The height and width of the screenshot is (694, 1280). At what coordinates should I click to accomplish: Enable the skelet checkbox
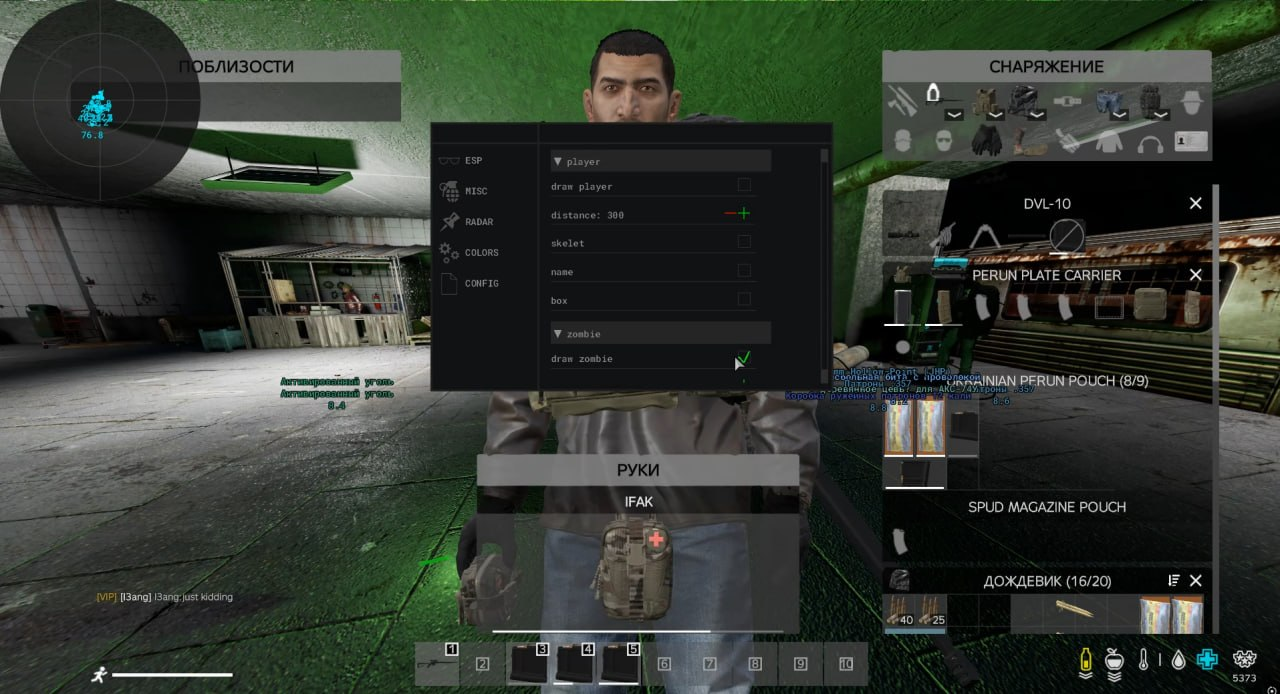coord(744,242)
